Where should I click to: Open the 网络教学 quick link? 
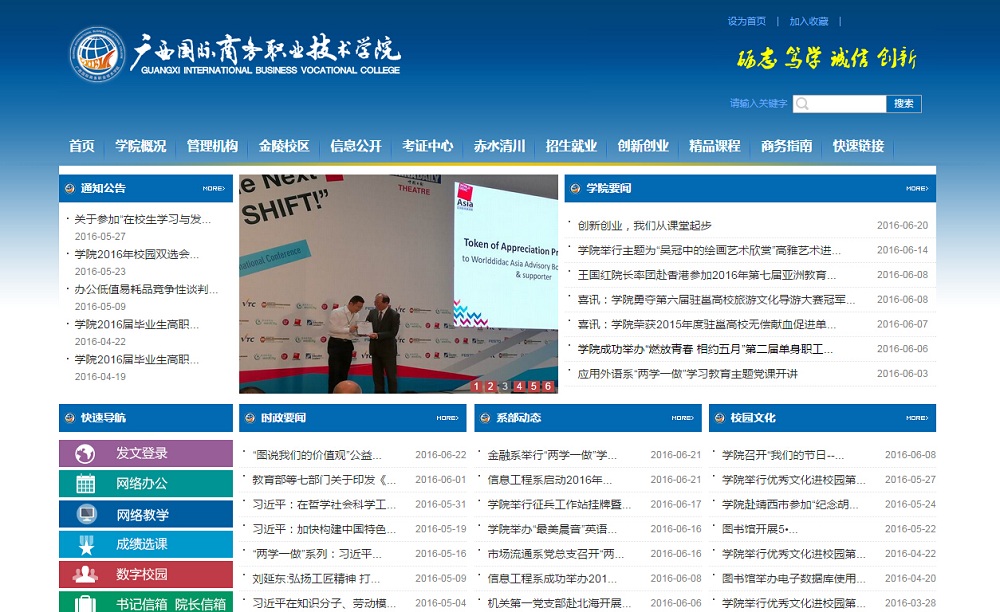click(x=146, y=514)
